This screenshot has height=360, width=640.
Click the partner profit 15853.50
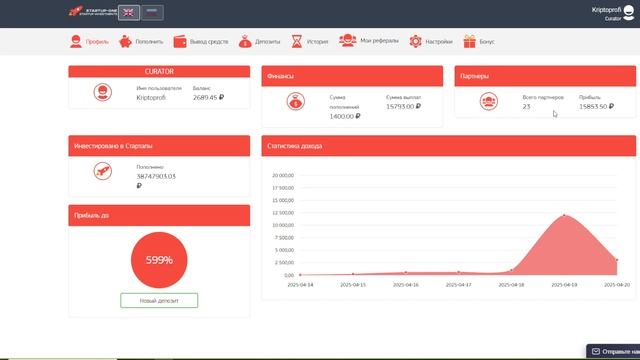pyautogui.click(x=596, y=107)
